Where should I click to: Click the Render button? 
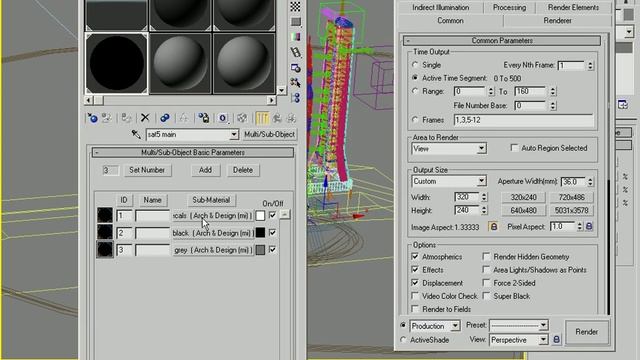coord(587,332)
